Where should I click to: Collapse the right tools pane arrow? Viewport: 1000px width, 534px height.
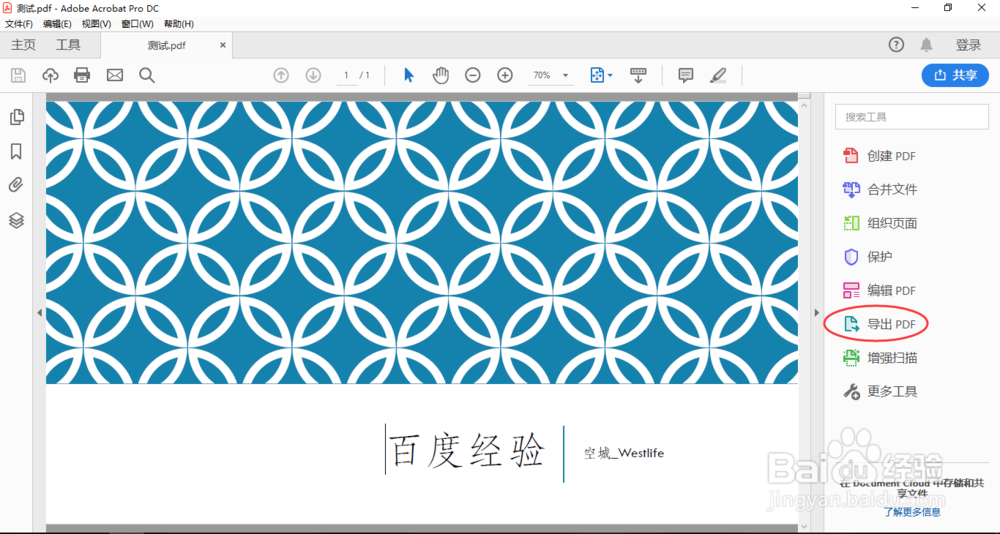pyautogui.click(x=816, y=313)
